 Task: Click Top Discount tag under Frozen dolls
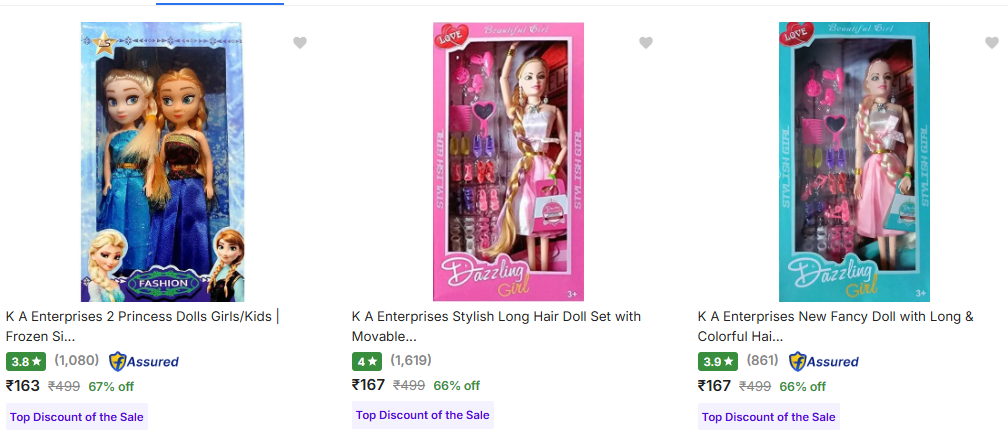point(77,417)
